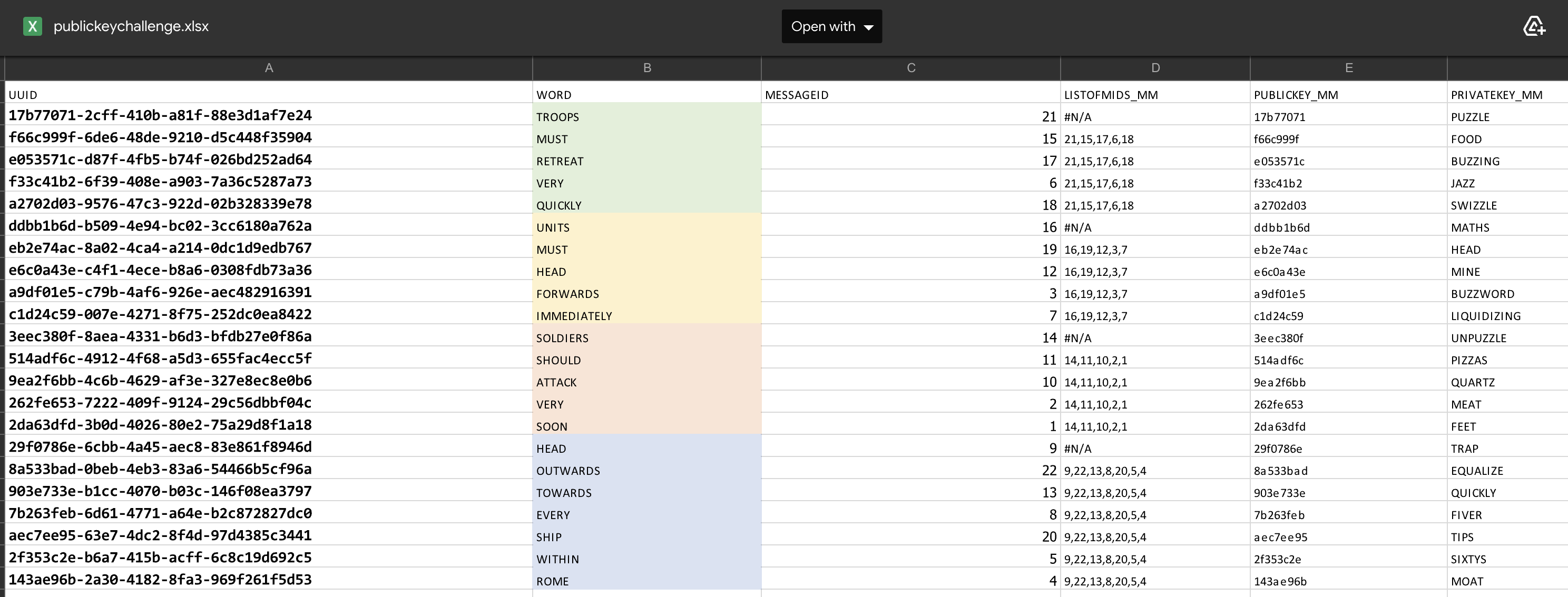
Task: Click the publickeychallenge.xlsx file name
Action: pos(131,26)
